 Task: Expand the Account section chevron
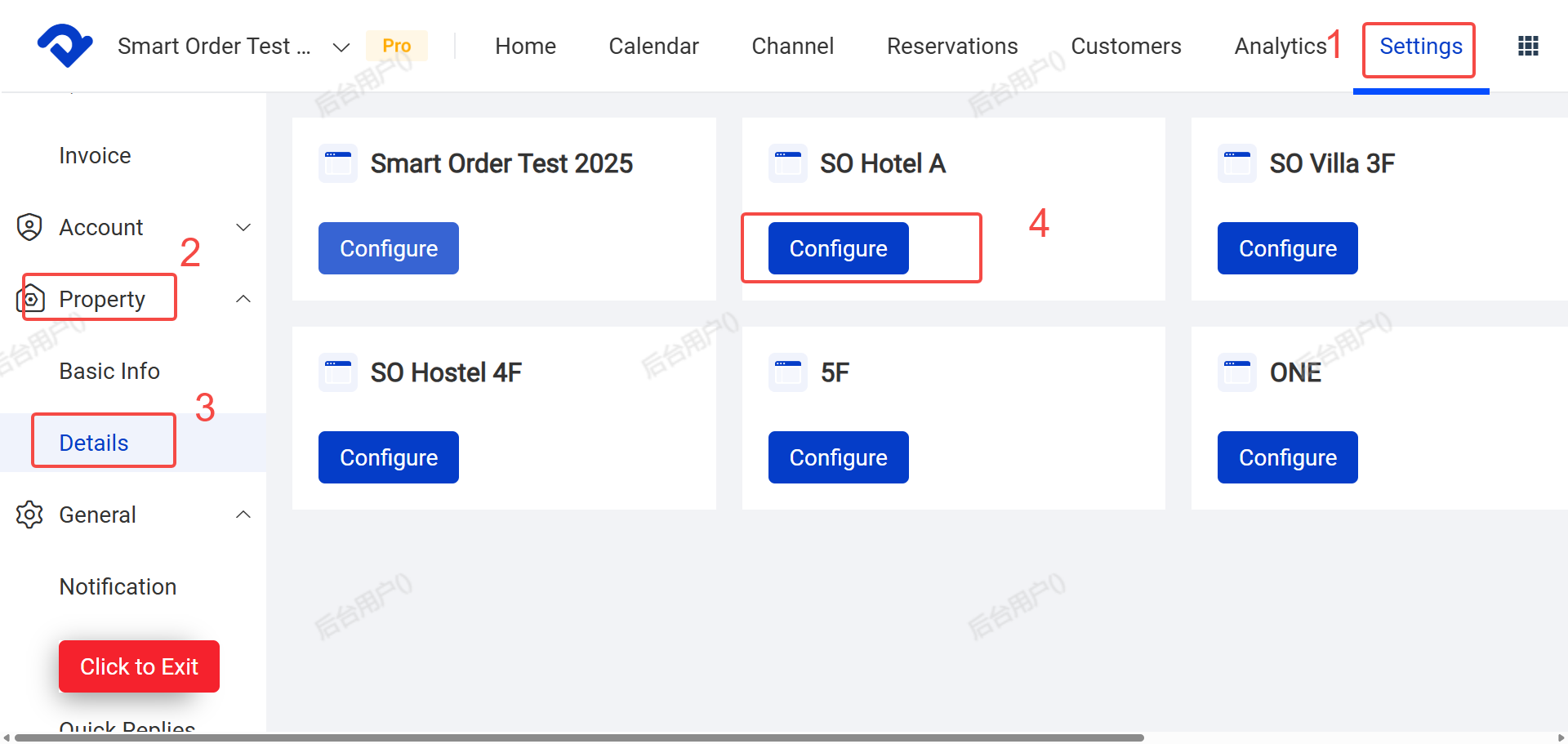pos(243,227)
